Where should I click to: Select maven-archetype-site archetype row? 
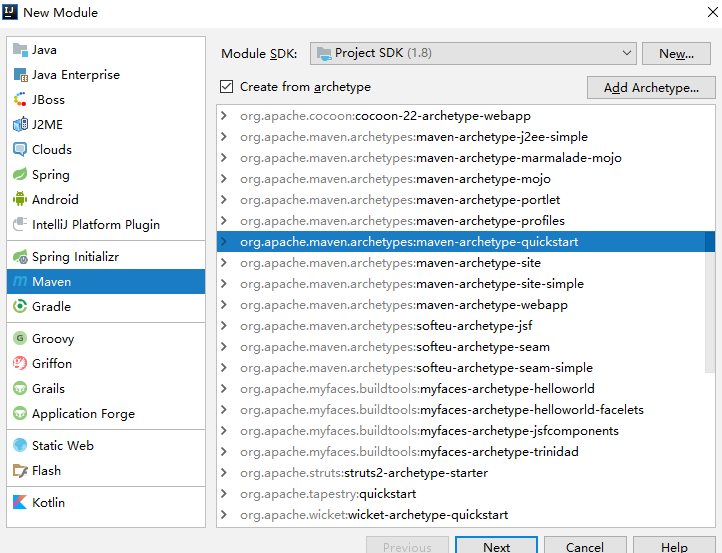(x=460, y=263)
